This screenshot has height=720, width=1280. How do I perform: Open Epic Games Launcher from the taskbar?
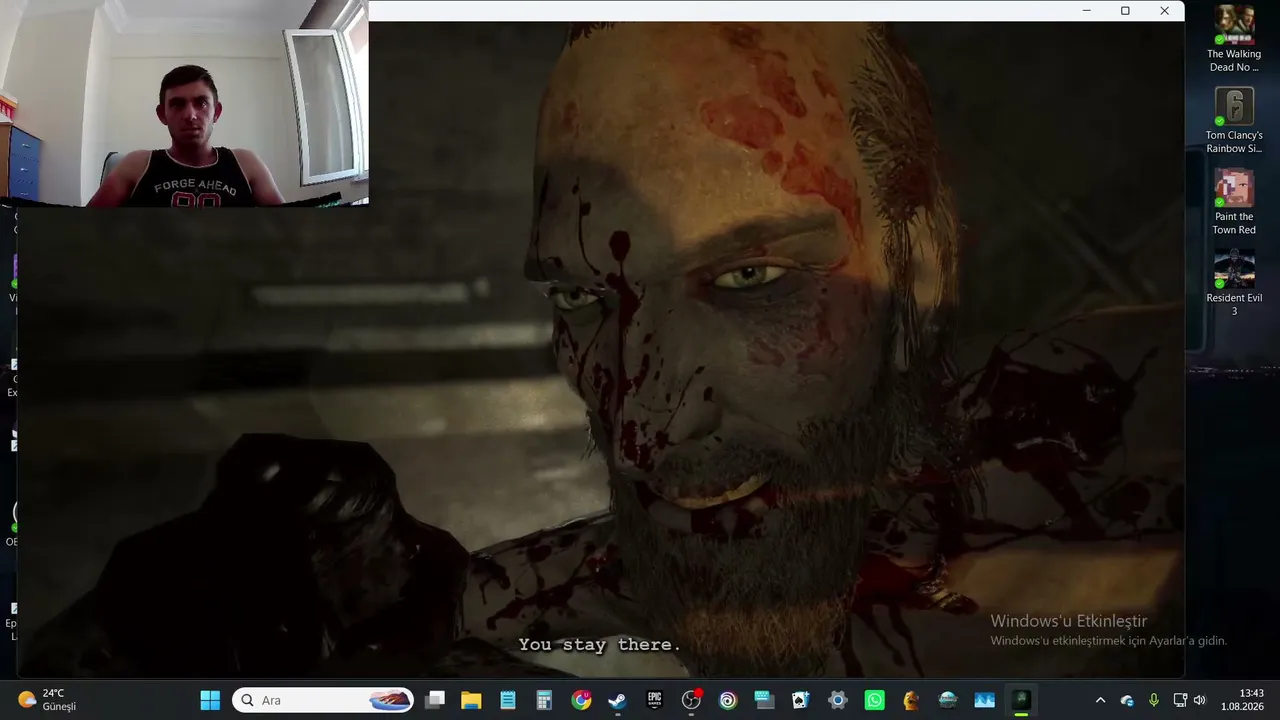coord(655,700)
